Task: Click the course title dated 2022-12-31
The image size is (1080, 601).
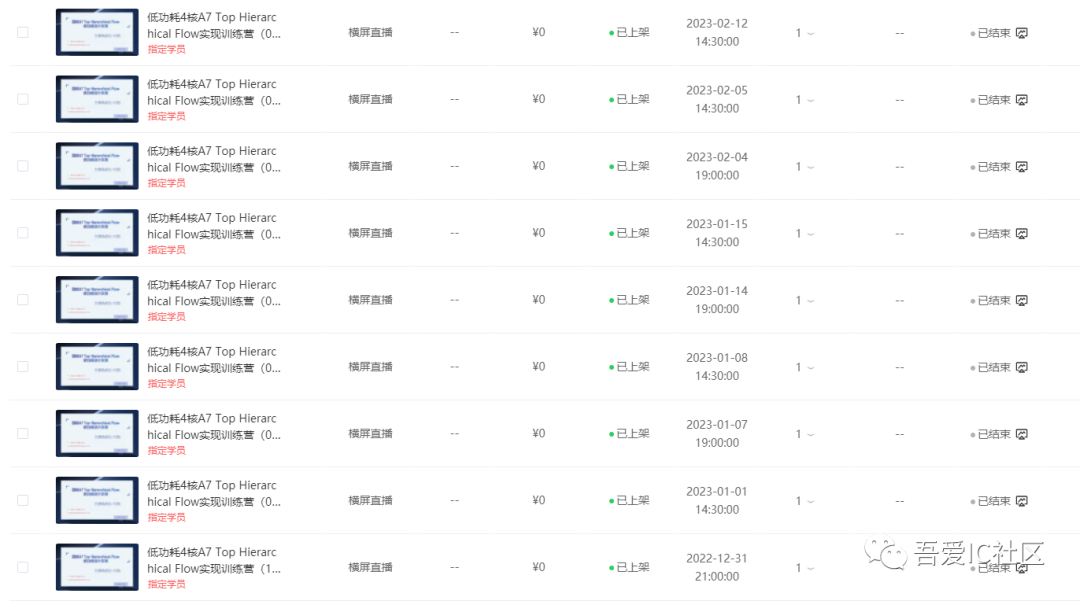Action: (213, 560)
